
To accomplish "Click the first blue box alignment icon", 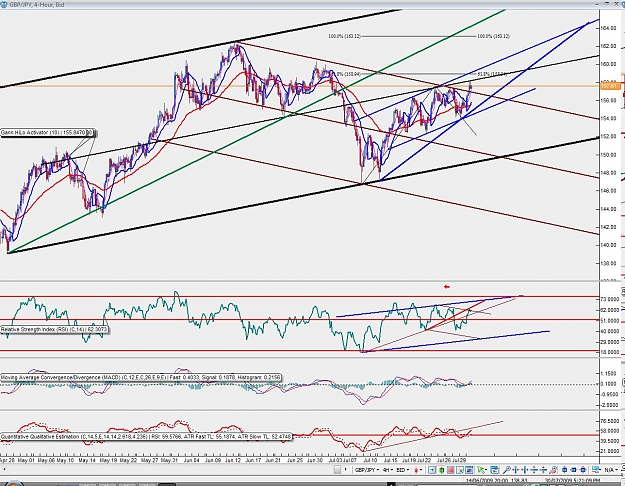I will click(x=564, y=470).
